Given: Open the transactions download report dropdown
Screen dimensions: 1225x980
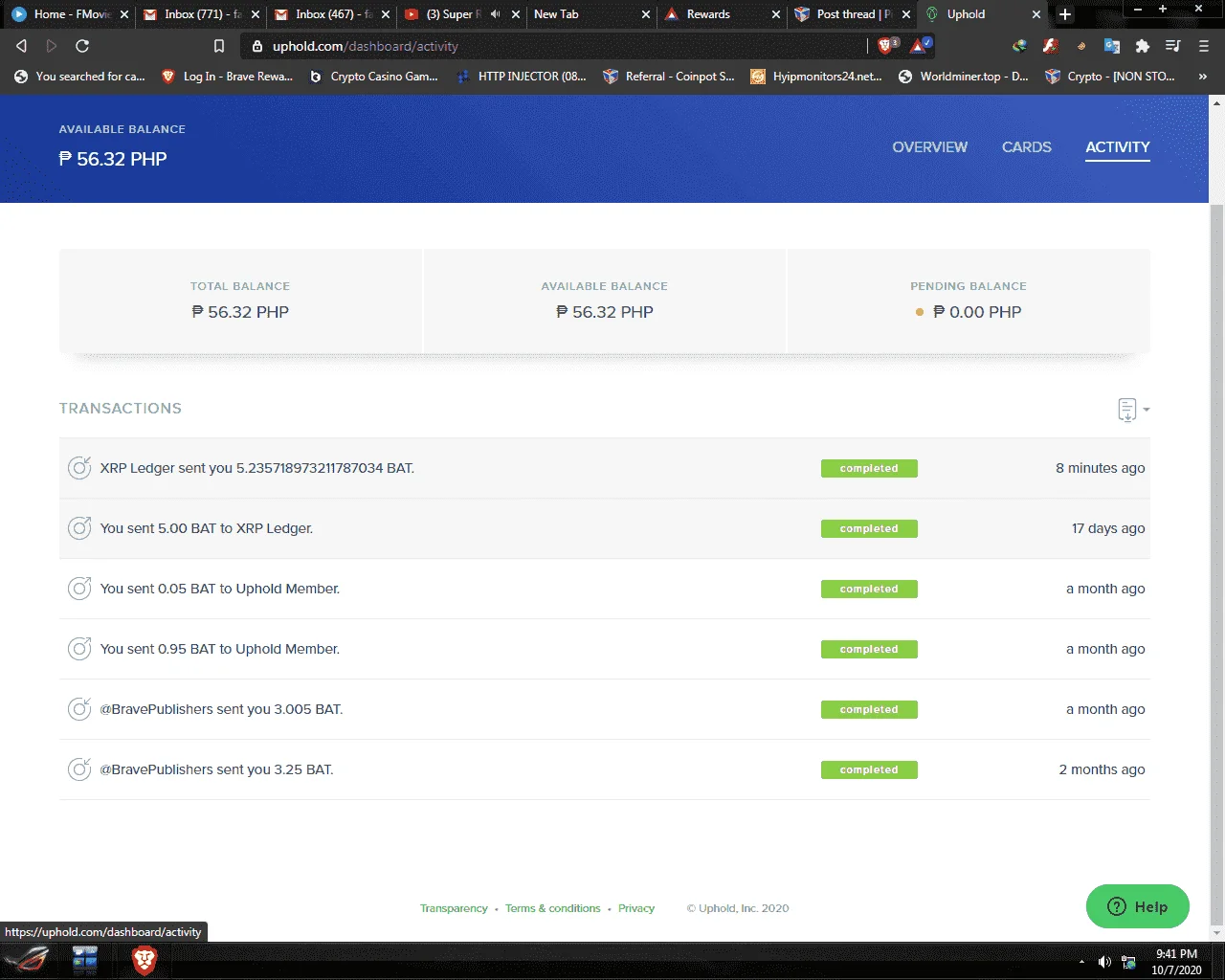Looking at the screenshot, I should 1133,410.
